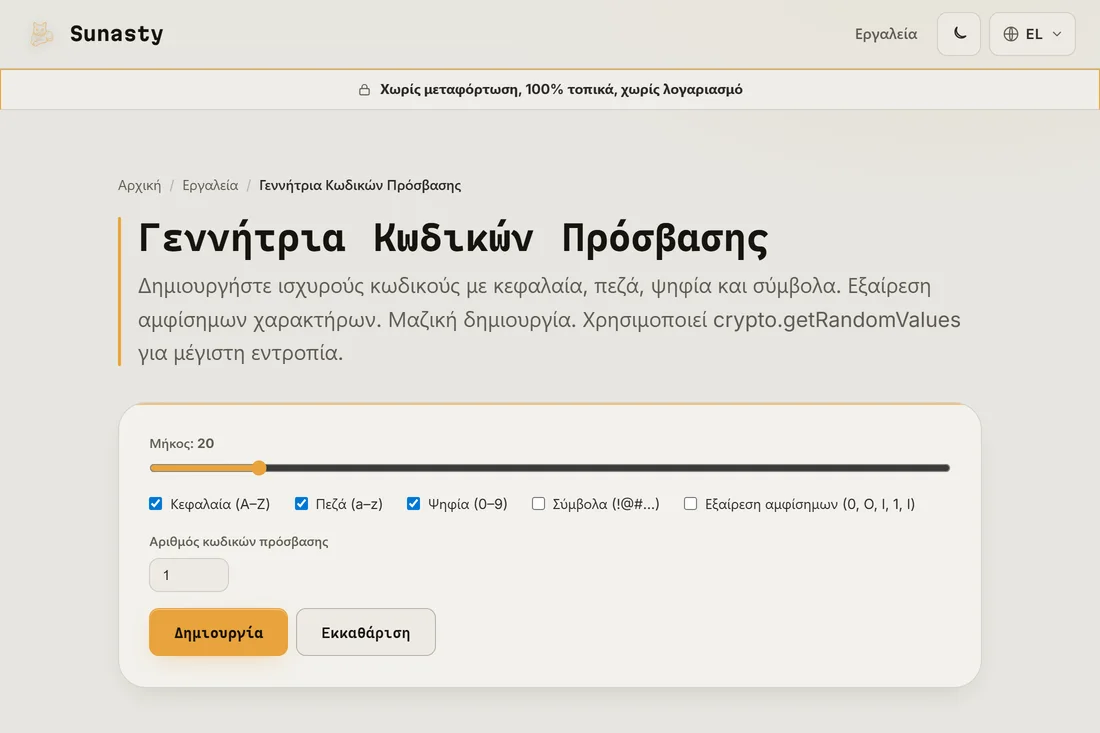Click the Μήκος: 20 label
1100x733 pixels.
[x=182, y=443]
